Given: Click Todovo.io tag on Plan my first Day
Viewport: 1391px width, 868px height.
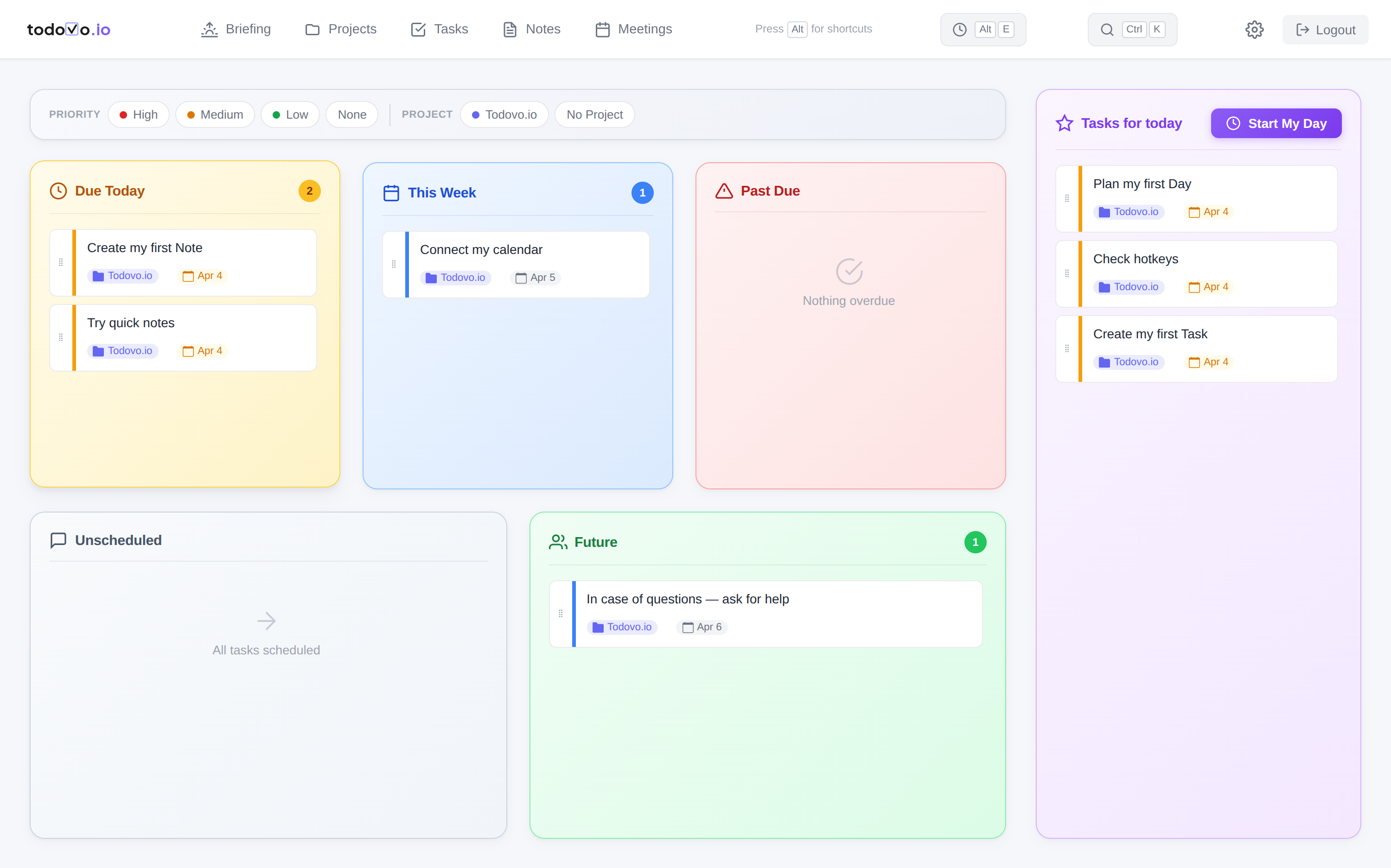Looking at the screenshot, I should [x=1129, y=212].
